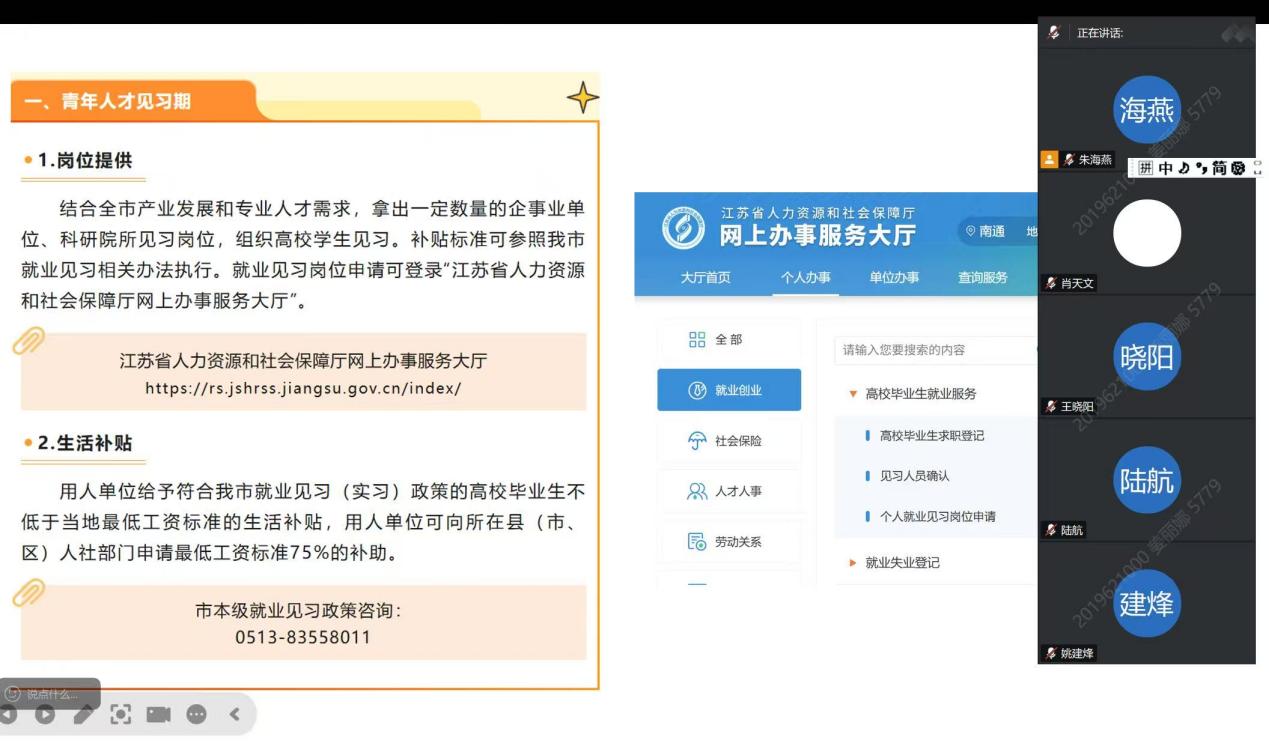Click the 见习人员确认 link

click(x=914, y=476)
